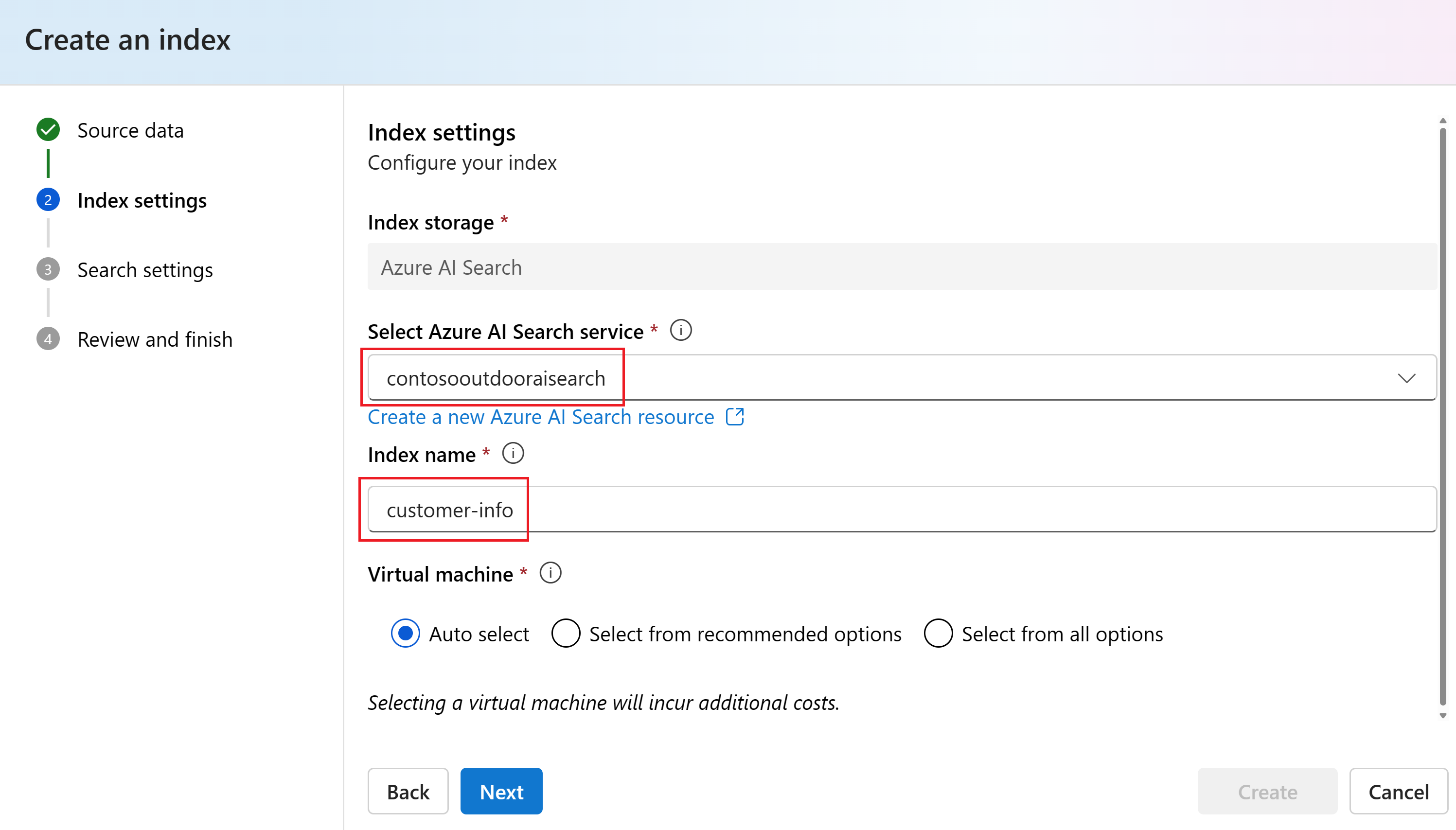Click the disabled Create button
The height and width of the screenshot is (830, 1456).
1267,791
